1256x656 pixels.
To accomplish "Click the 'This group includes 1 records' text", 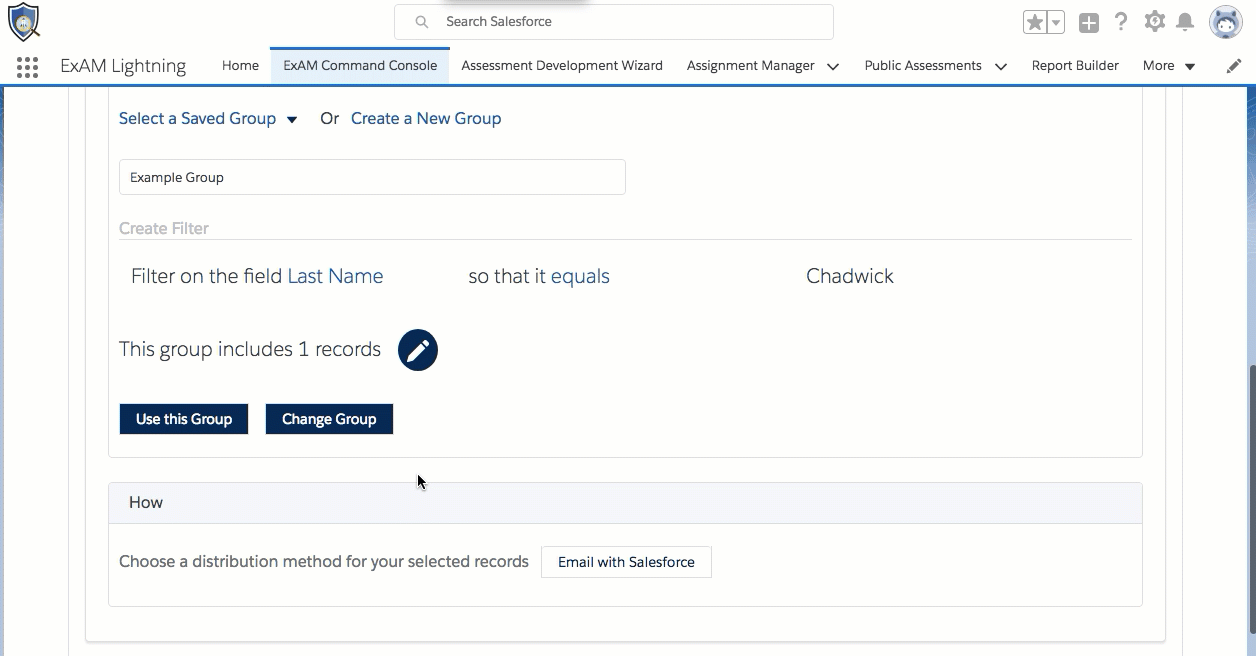I will 250,350.
